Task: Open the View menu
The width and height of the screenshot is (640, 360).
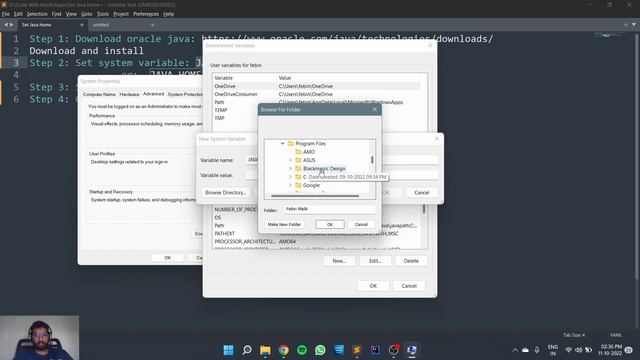Action: click(x=71, y=14)
